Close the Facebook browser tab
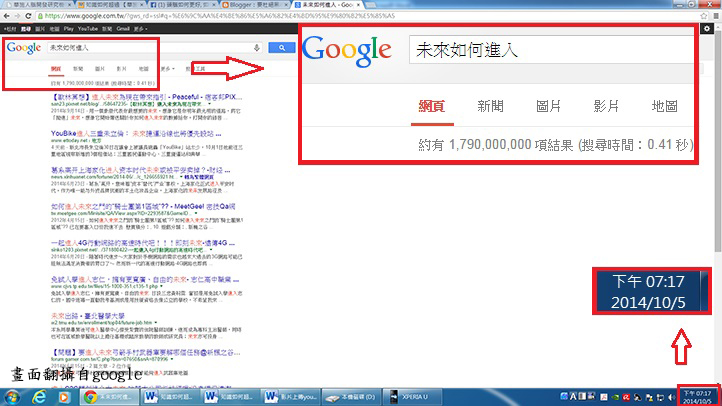The height and width of the screenshot is (406, 722). click(x=214, y=5)
